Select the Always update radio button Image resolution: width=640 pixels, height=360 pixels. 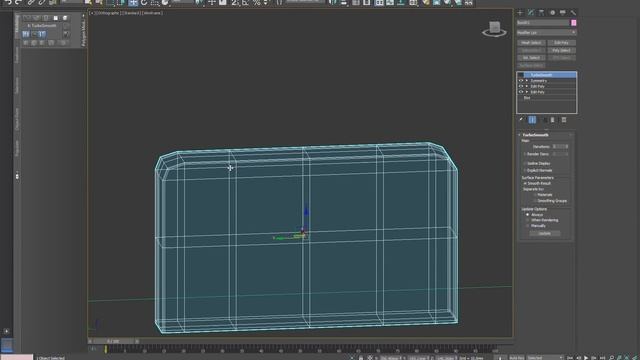tap(528, 215)
